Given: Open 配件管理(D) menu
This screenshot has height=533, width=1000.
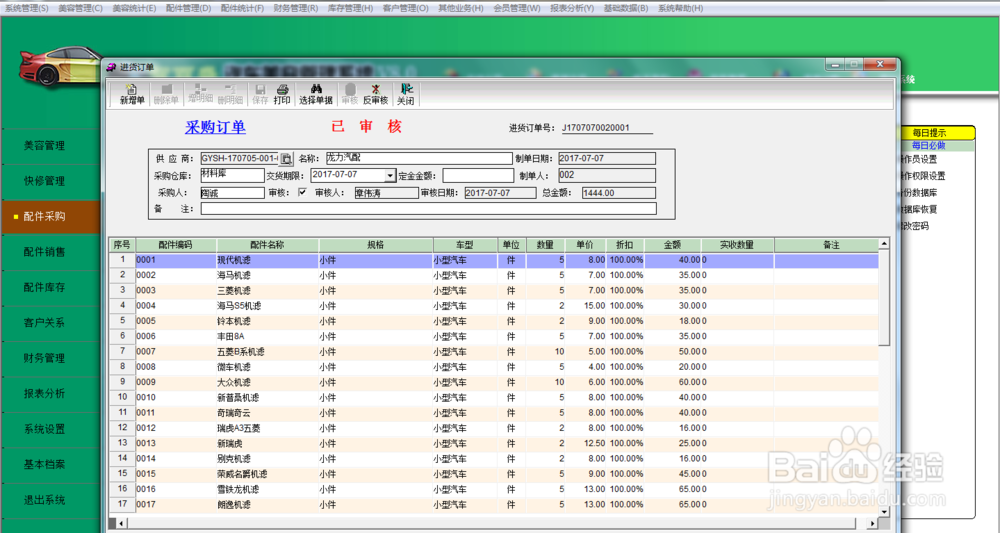Looking at the screenshot, I should point(188,8).
